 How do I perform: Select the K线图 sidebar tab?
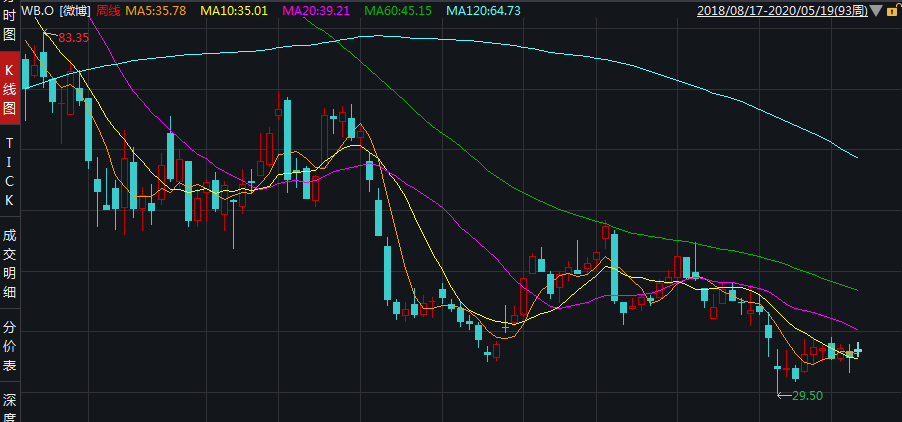10,88
